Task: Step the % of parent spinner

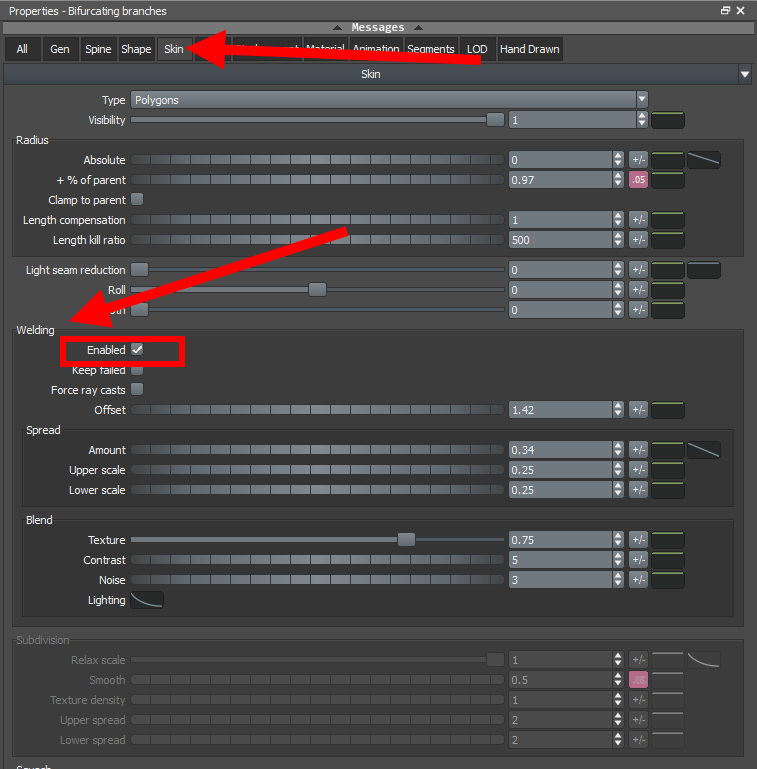Action: [x=618, y=180]
